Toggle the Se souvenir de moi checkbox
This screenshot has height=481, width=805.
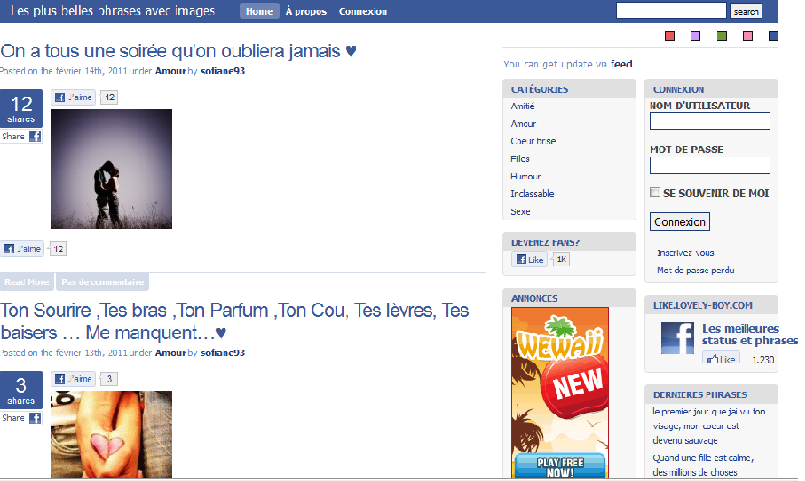click(x=655, y=193)
